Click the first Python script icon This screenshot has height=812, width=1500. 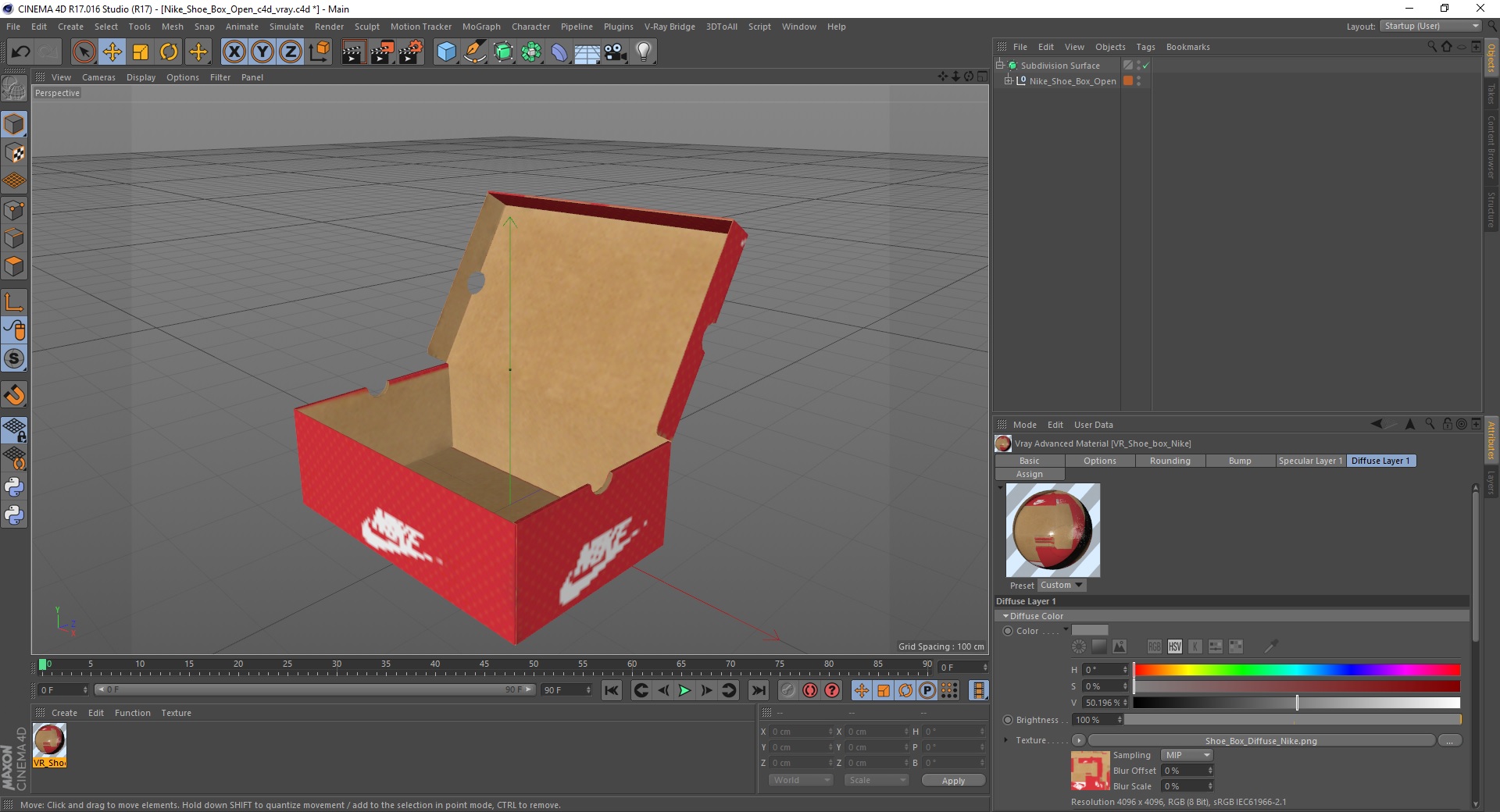click(x=14, y=487)
